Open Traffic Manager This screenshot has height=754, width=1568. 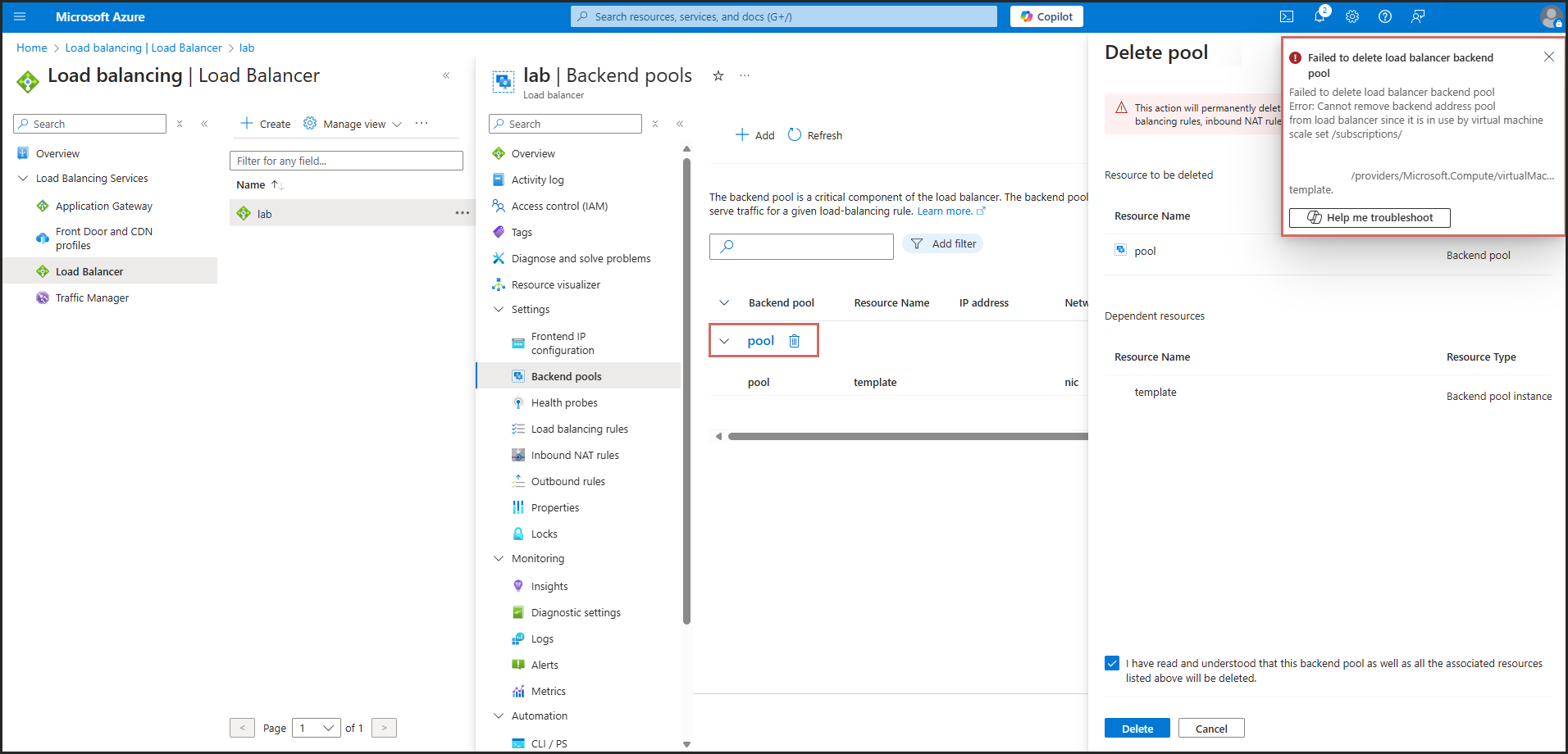pyautogui.click(x=92, y=298)
